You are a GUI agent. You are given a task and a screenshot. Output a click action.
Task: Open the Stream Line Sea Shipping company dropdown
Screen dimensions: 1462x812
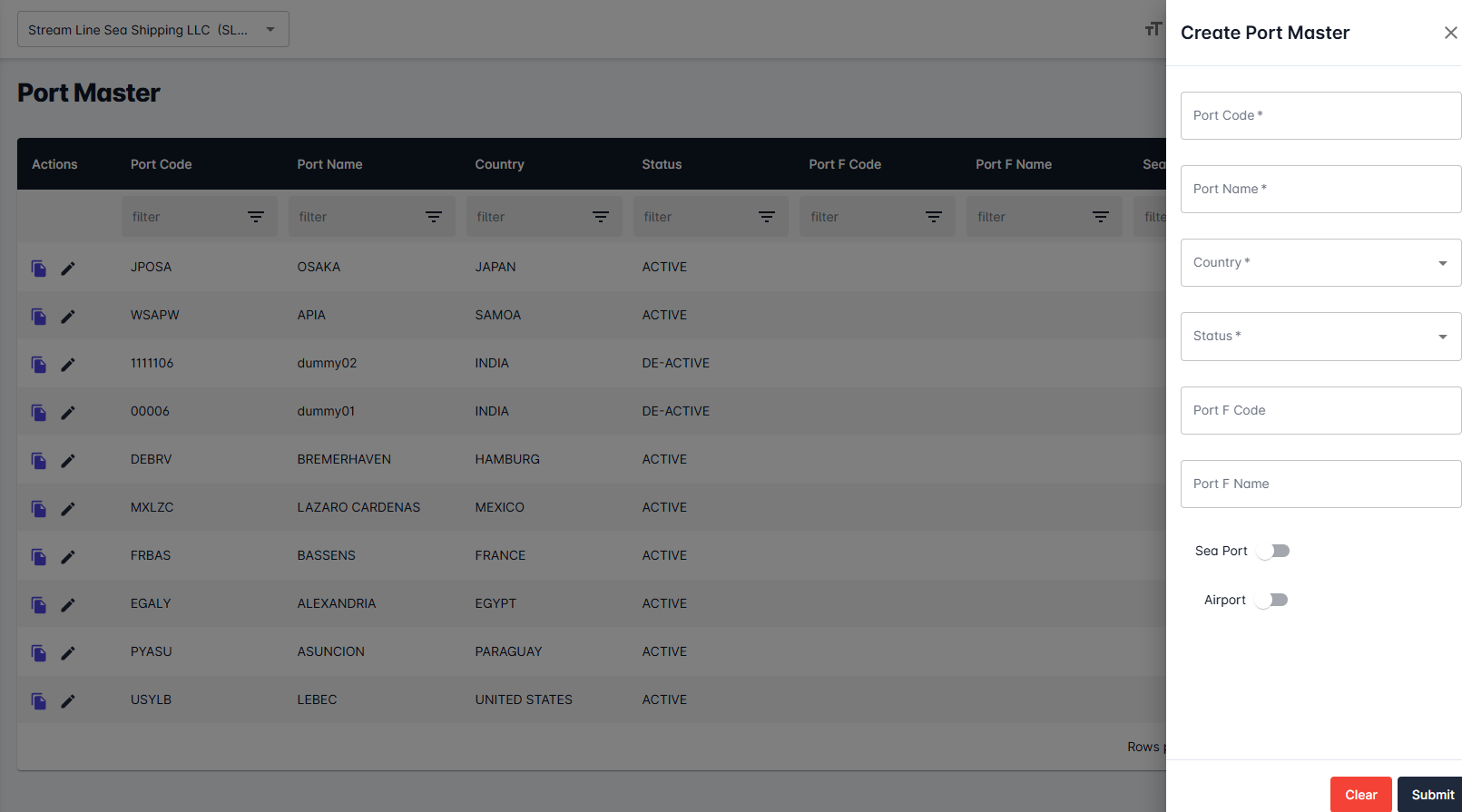(152, 29)
